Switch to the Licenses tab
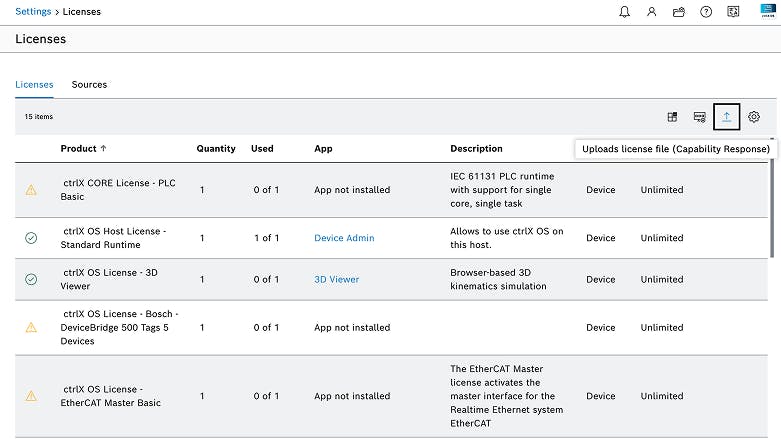This screenshot has height=439, width=781. point(34,85)
